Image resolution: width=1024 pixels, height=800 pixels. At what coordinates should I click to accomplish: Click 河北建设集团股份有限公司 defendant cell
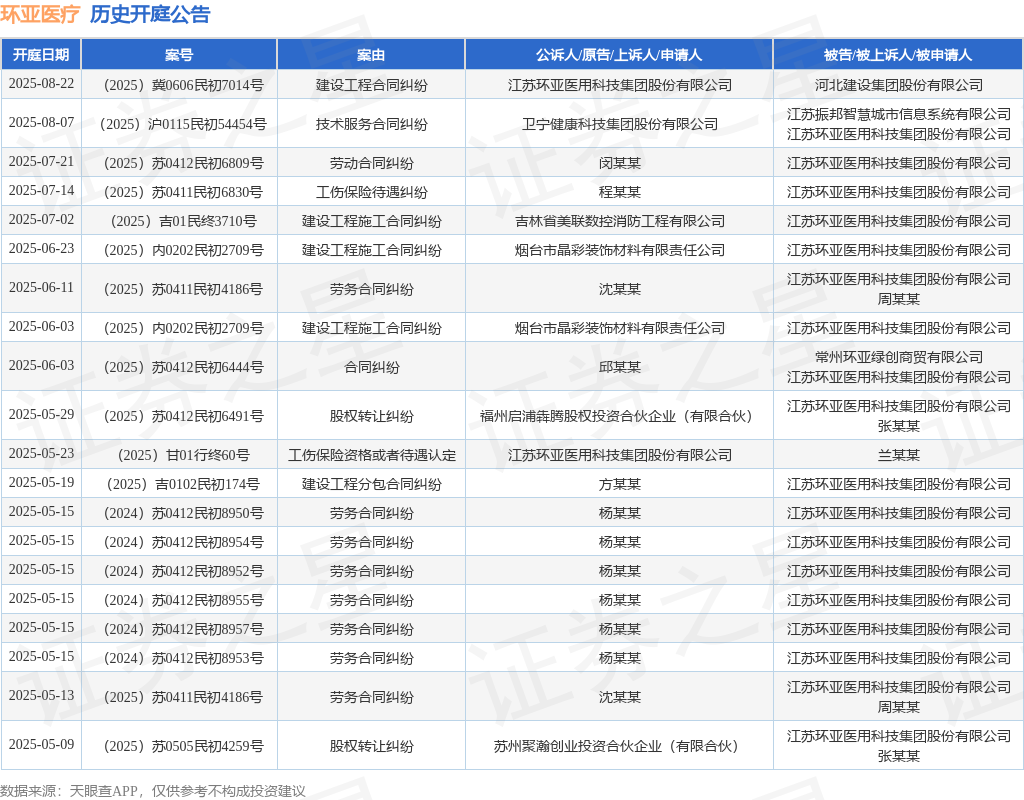(899, 85)
